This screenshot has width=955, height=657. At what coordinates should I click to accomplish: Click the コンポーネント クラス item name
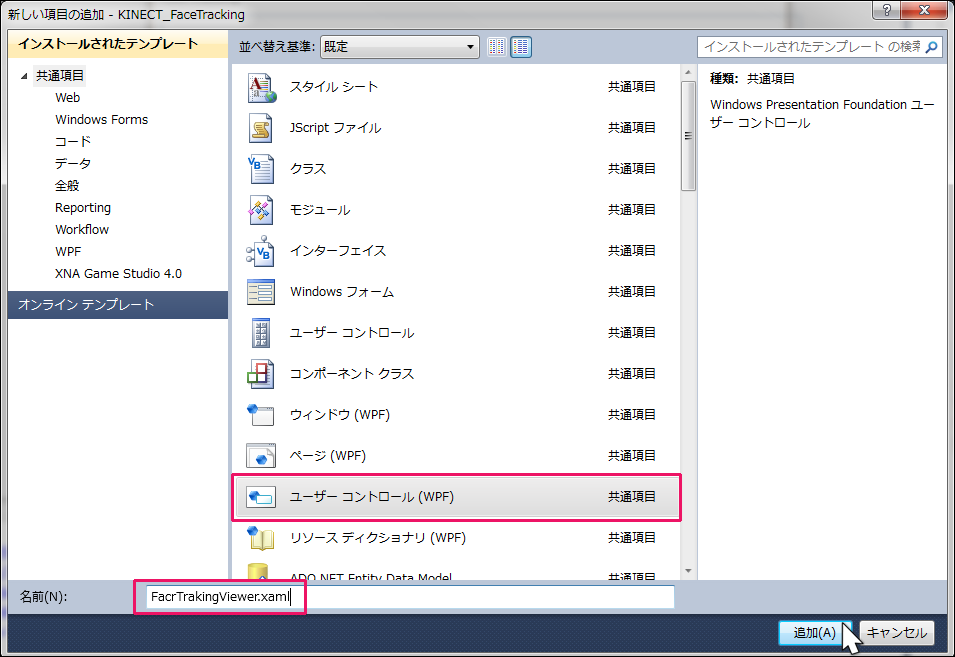[352, 374]
